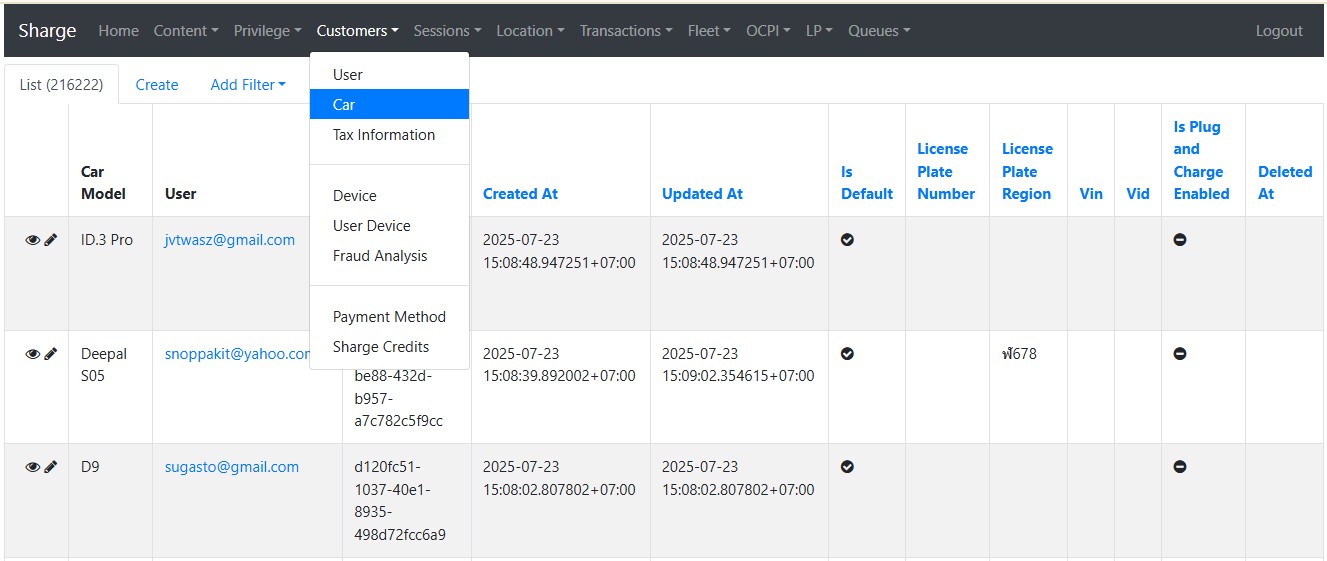Click Is Default check icon in D9 row

click(847, 467)
